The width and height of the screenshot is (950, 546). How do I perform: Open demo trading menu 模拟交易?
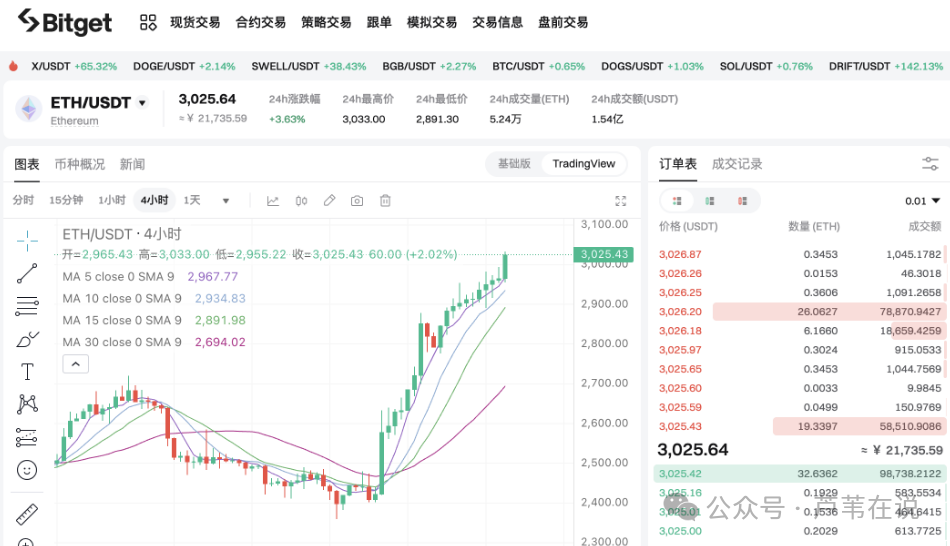pyautogui.click(x=431, y=23)
